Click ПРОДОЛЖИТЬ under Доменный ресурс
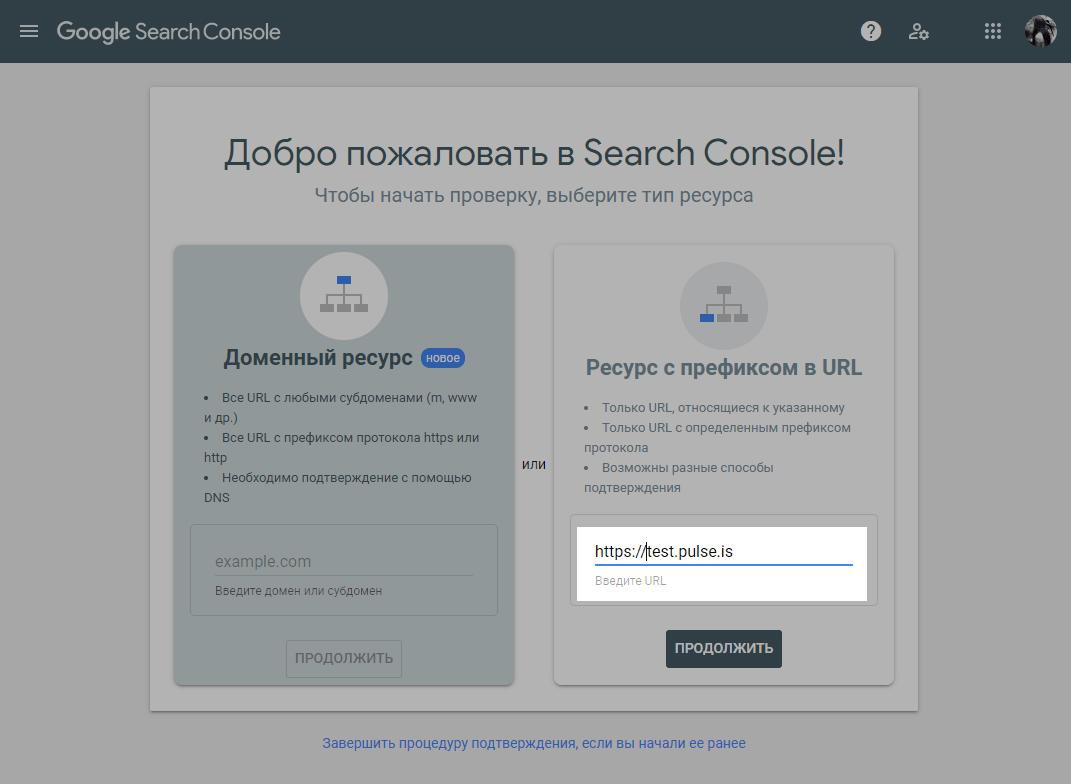This screenshot has width=1071, height=784. click(344, 658)
